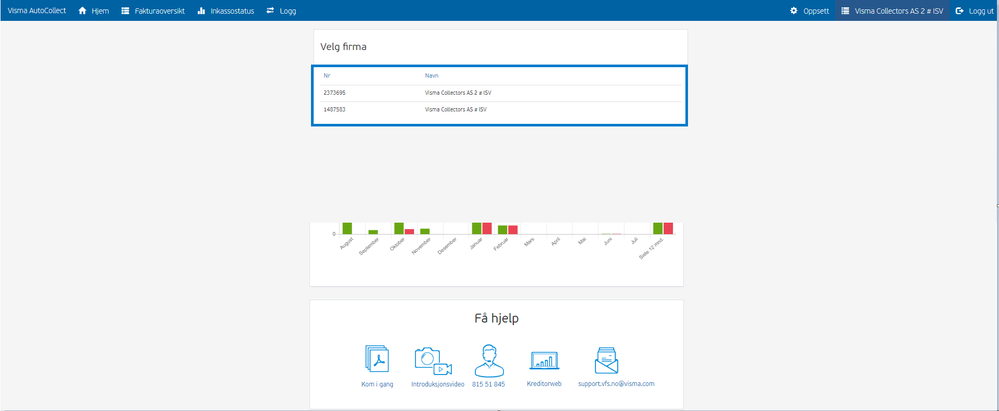Click phone number 815 51 845
The image size is (999, 411).
coord(489,385)
